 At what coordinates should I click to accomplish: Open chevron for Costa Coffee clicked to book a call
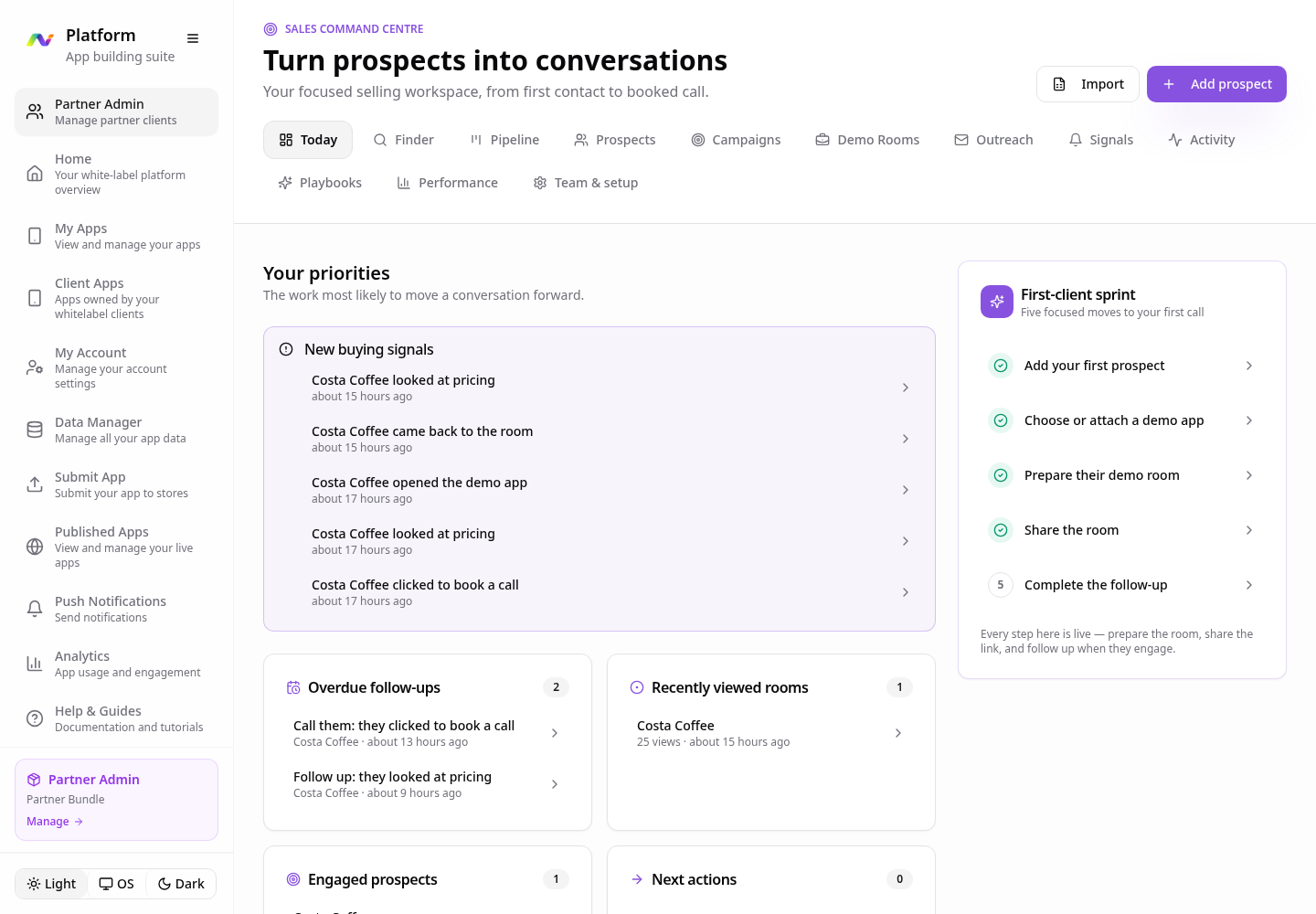(x=906, y=592)
